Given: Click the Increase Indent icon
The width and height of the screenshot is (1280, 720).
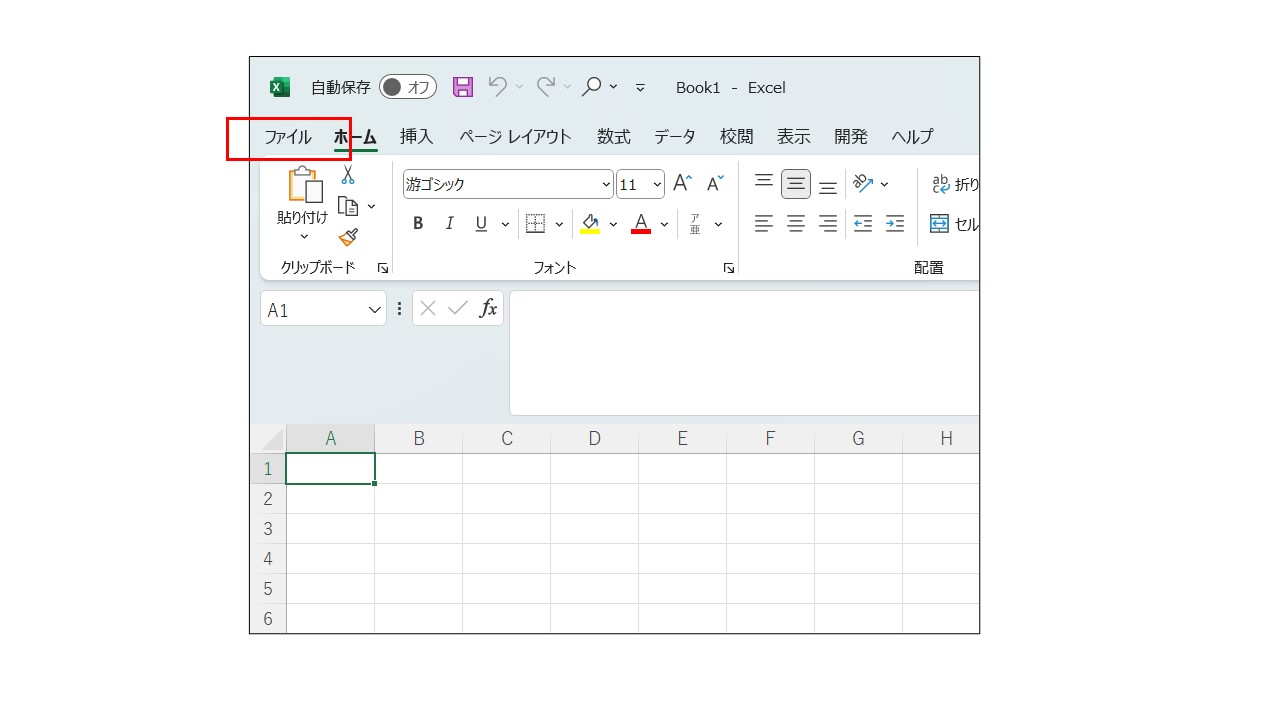Looking at the screenshot, I should (x=895, y=224).
